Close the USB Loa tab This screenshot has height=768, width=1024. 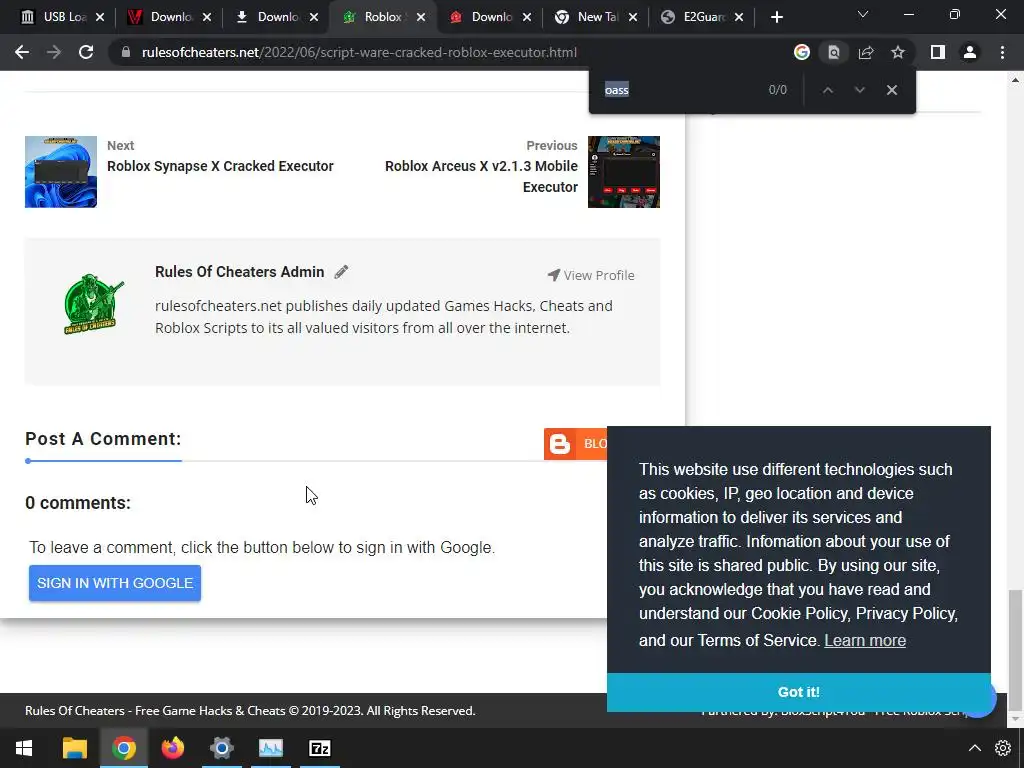[x=100, y=17]
